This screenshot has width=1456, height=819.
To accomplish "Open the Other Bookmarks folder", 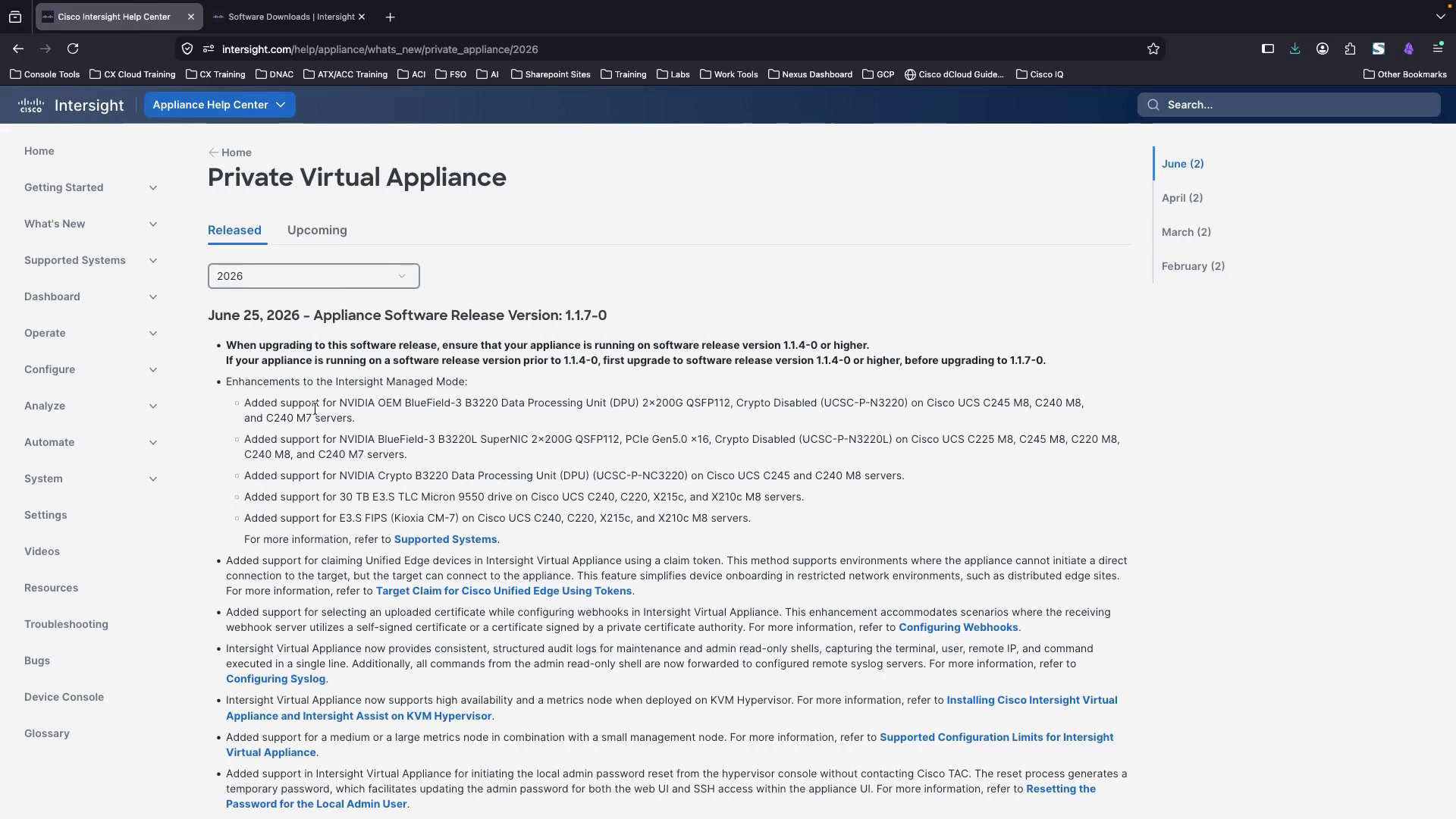I will coord(1405,74).
